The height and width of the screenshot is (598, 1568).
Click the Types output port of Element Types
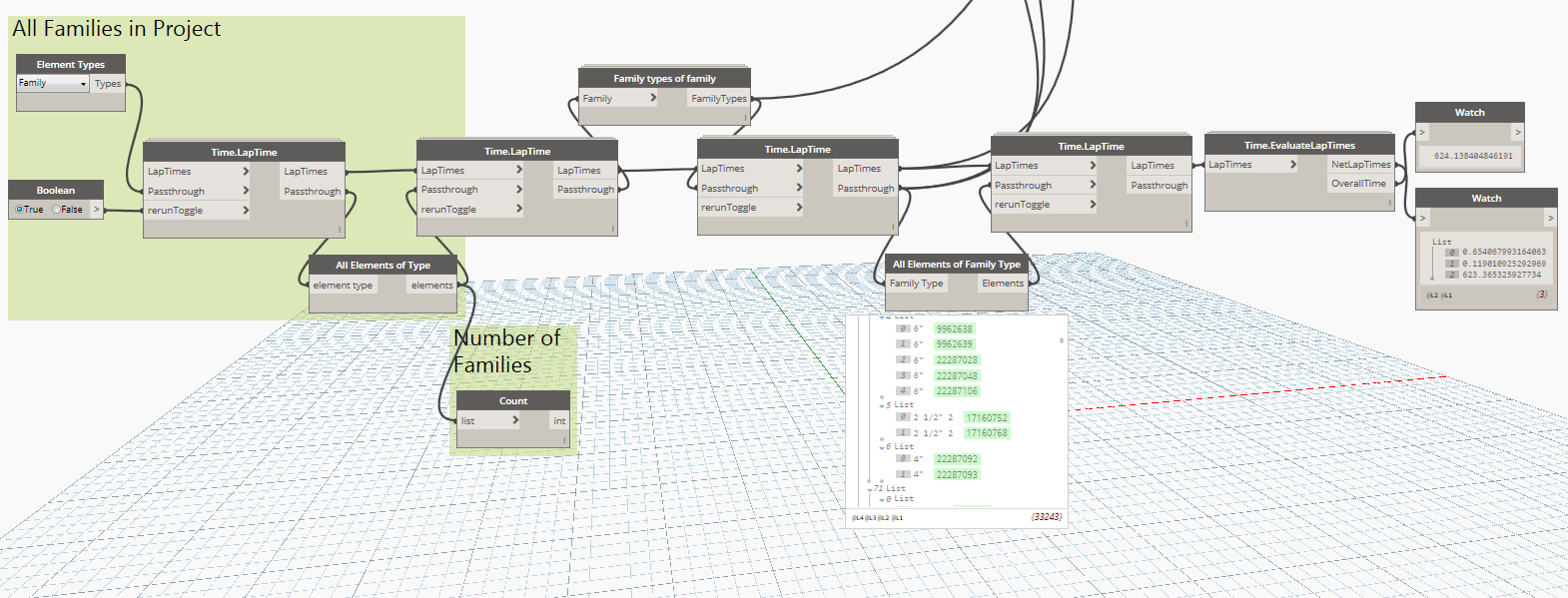coord(108,84)
